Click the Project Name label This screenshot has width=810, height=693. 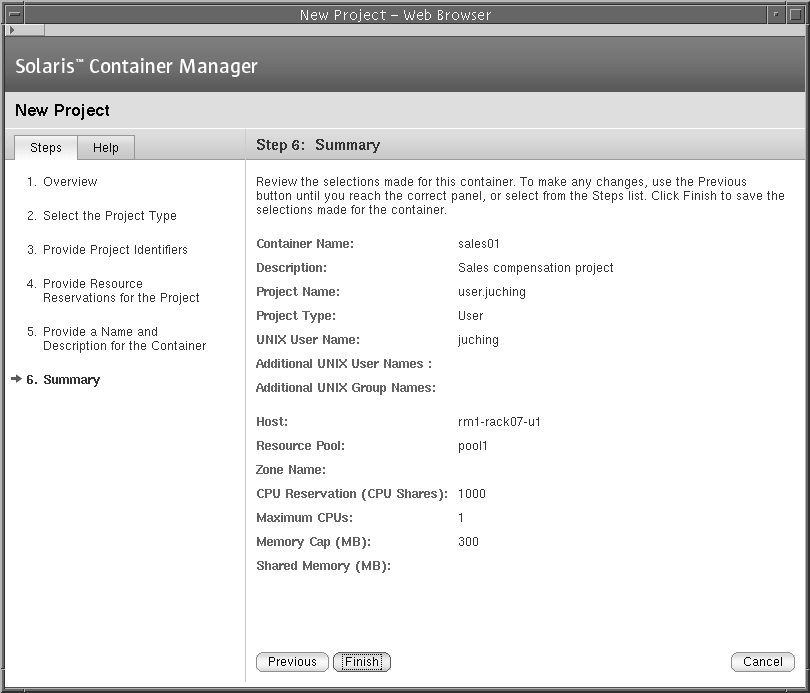pos(298,292)
